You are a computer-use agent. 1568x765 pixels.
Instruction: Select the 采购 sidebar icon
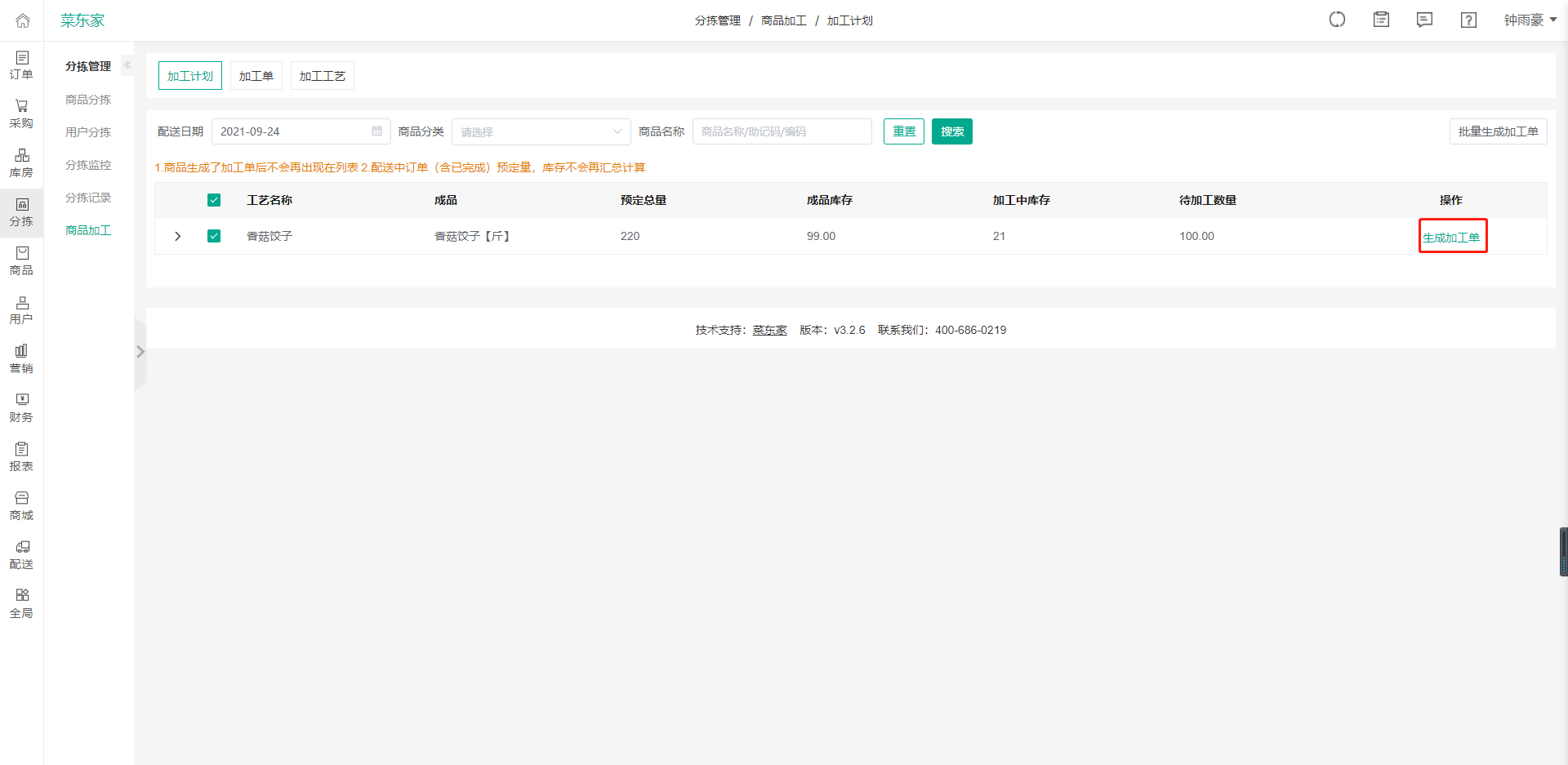tap(21, 113)
